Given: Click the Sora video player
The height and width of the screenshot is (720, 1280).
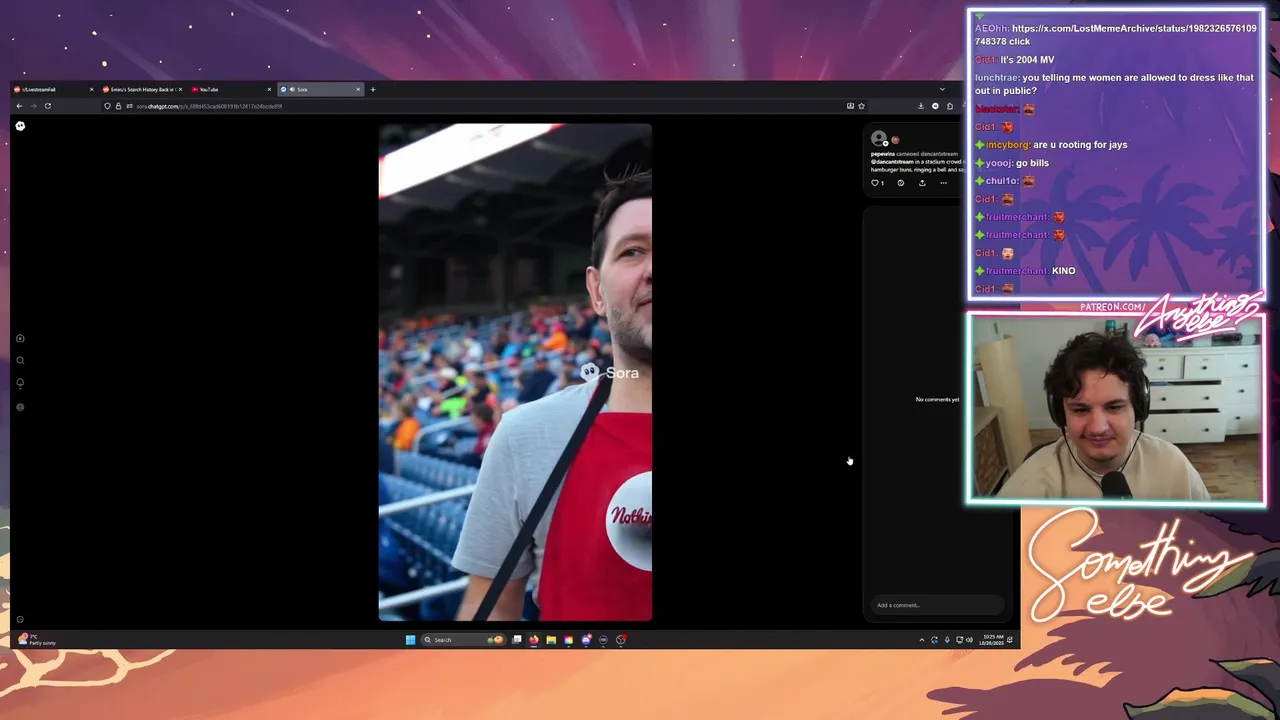Looking at the screenshot, I should click(x=515, y=372).
